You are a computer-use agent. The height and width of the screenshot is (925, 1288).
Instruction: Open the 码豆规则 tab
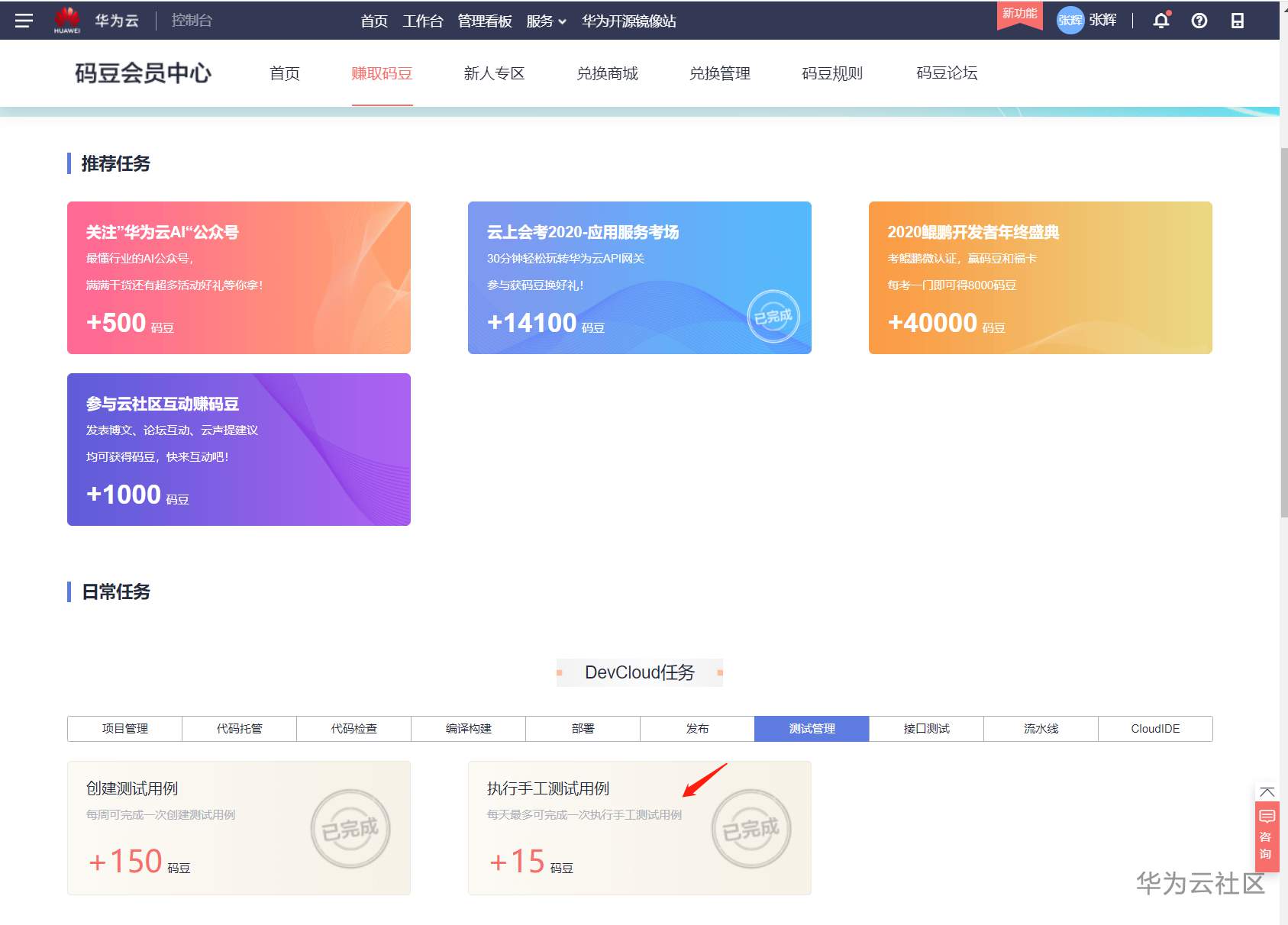click(x=832, y=73)
